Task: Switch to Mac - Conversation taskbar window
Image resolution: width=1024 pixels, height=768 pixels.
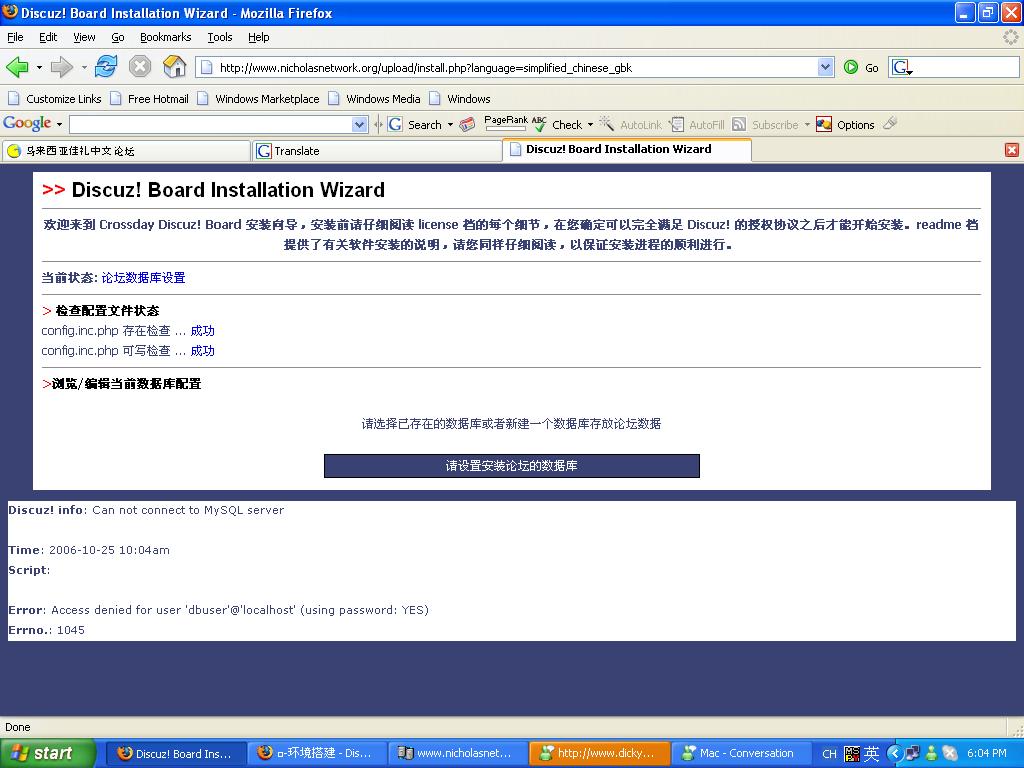Action: 741,753
